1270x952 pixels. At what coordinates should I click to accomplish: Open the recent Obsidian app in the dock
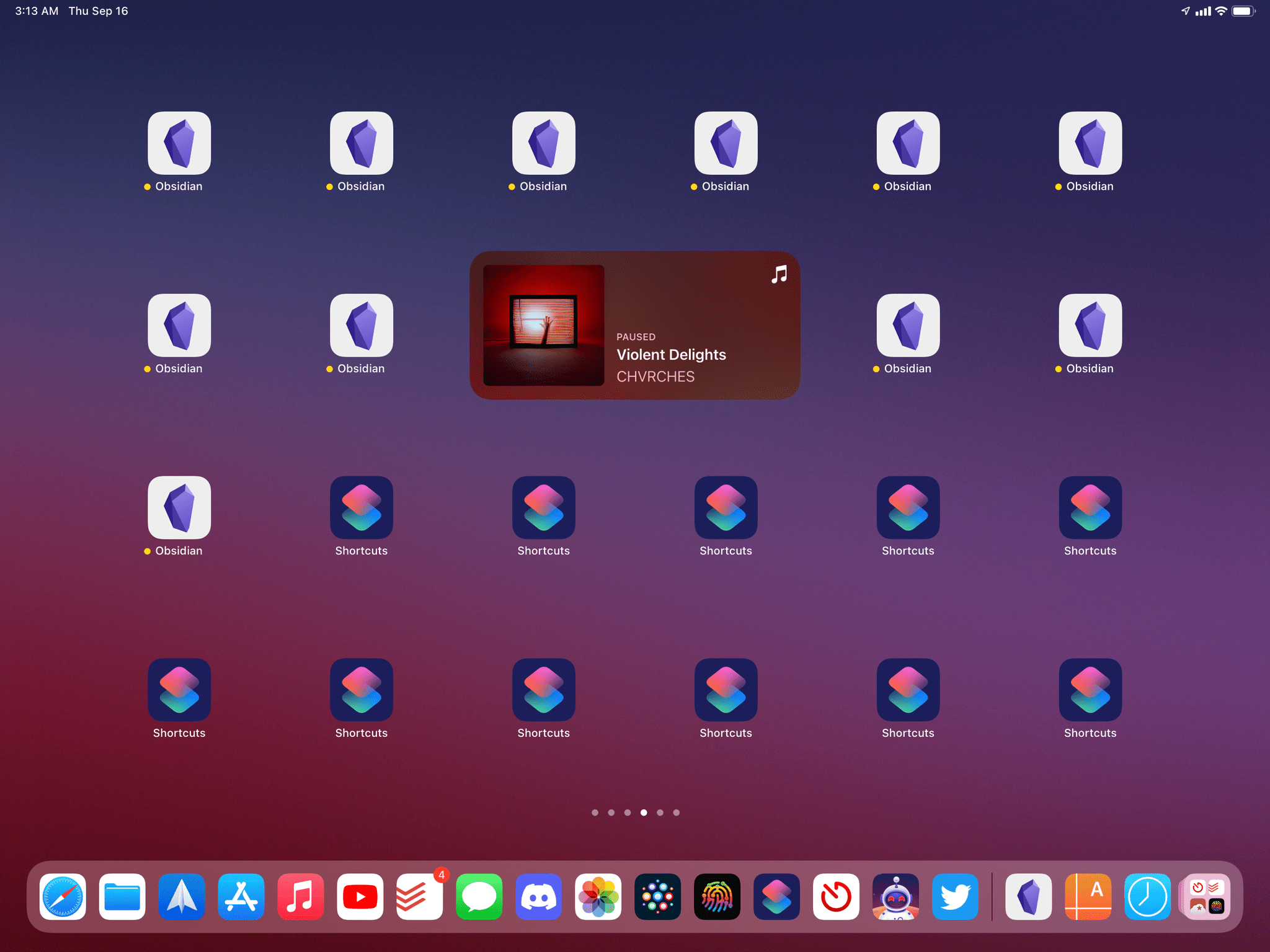click(x=1029, y=896)
